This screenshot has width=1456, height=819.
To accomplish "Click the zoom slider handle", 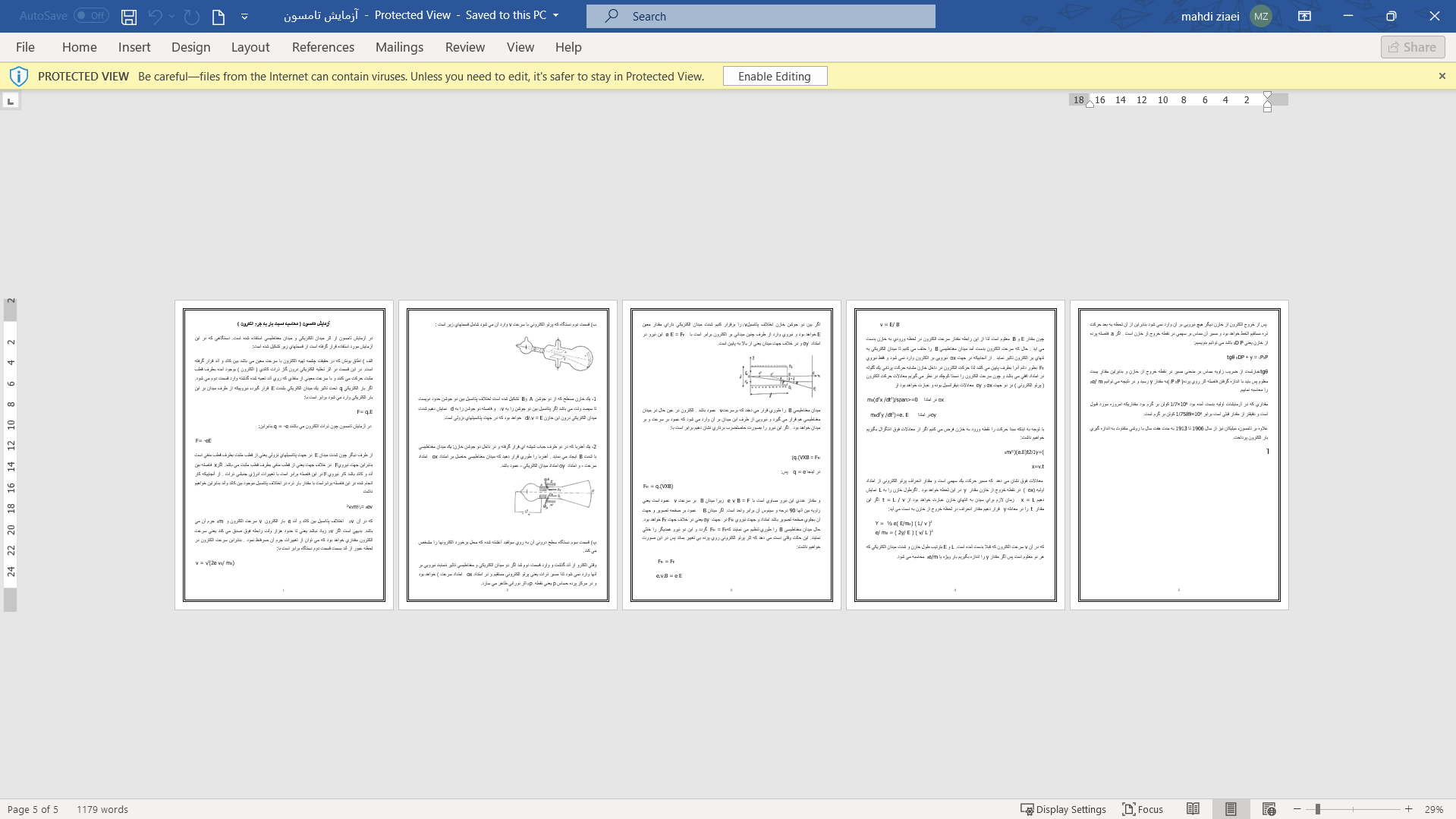I will (1318, 809).
